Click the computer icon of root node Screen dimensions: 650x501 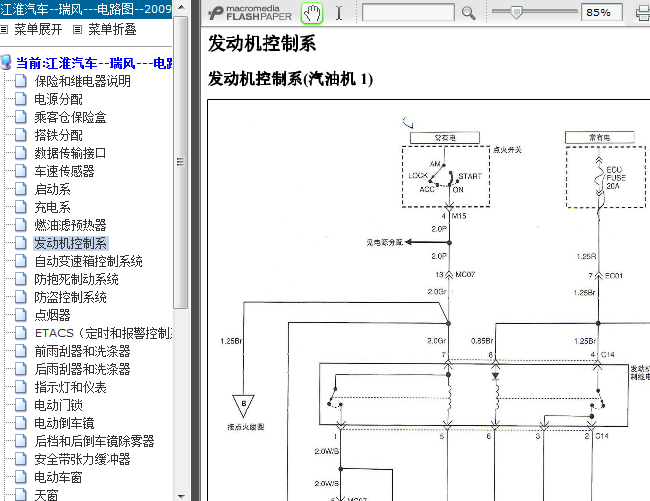tap(6, 63)
